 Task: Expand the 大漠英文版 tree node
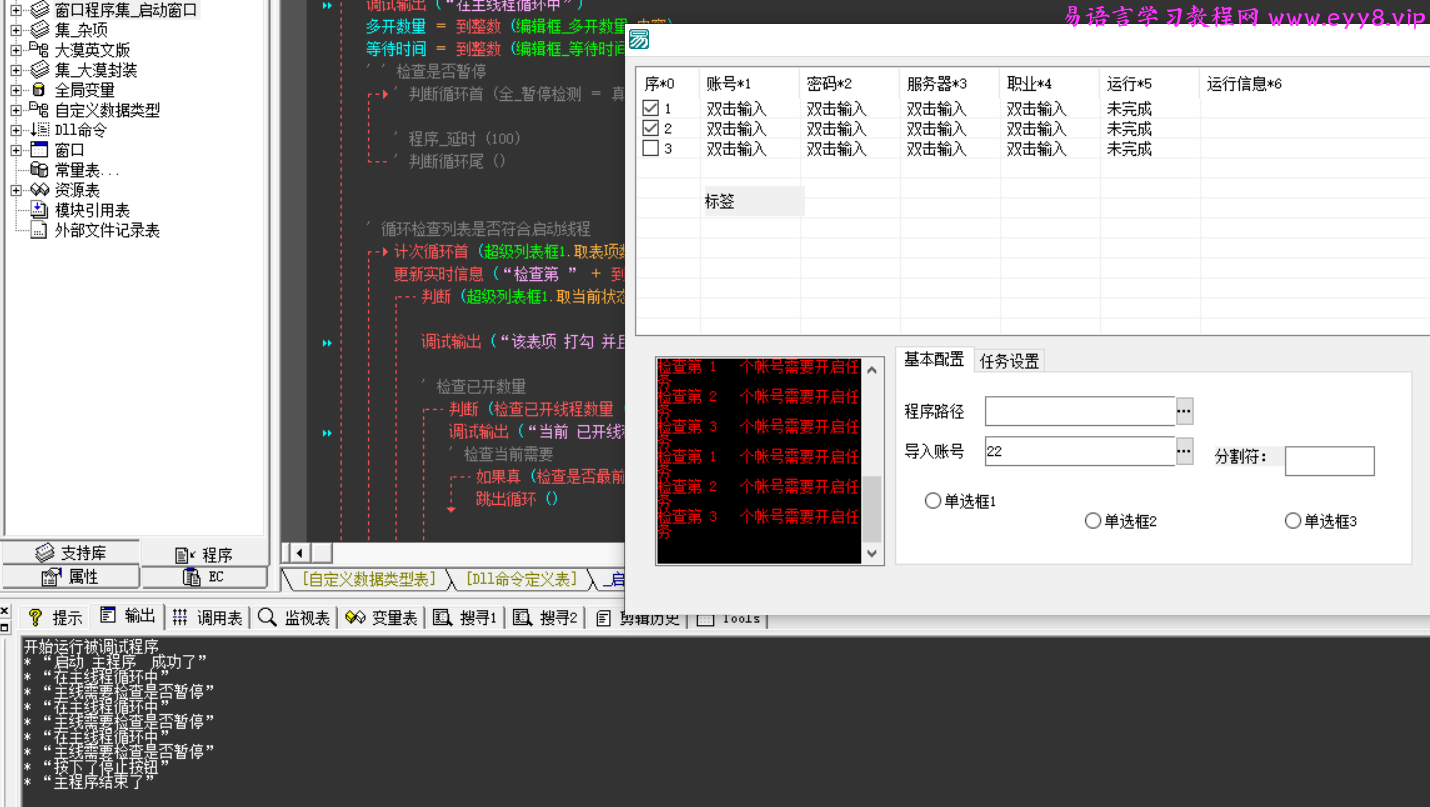coord(16,50)
